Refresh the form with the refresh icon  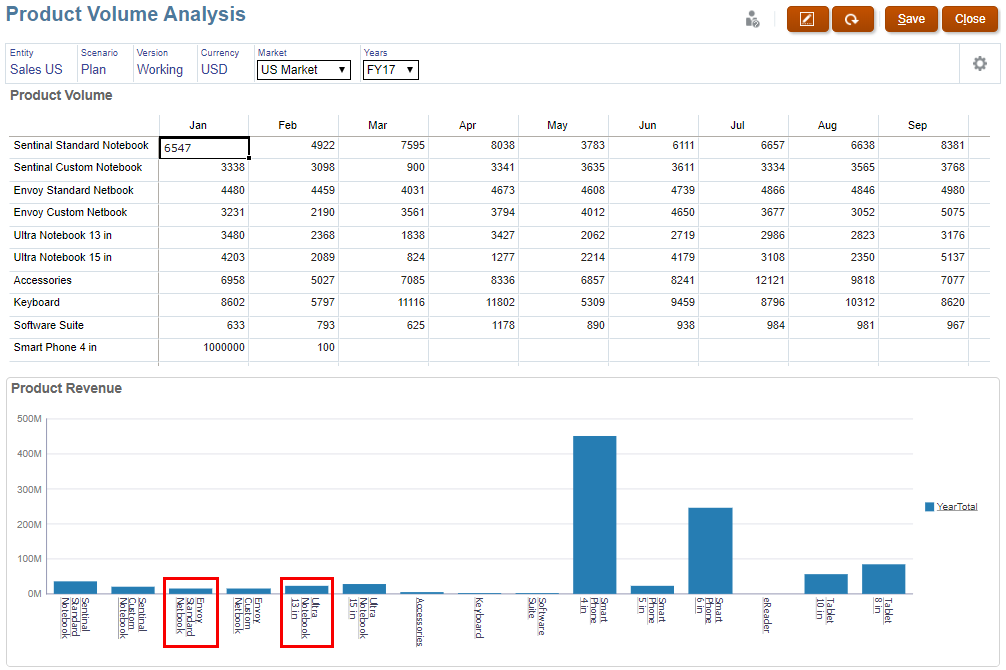point(853,19)
